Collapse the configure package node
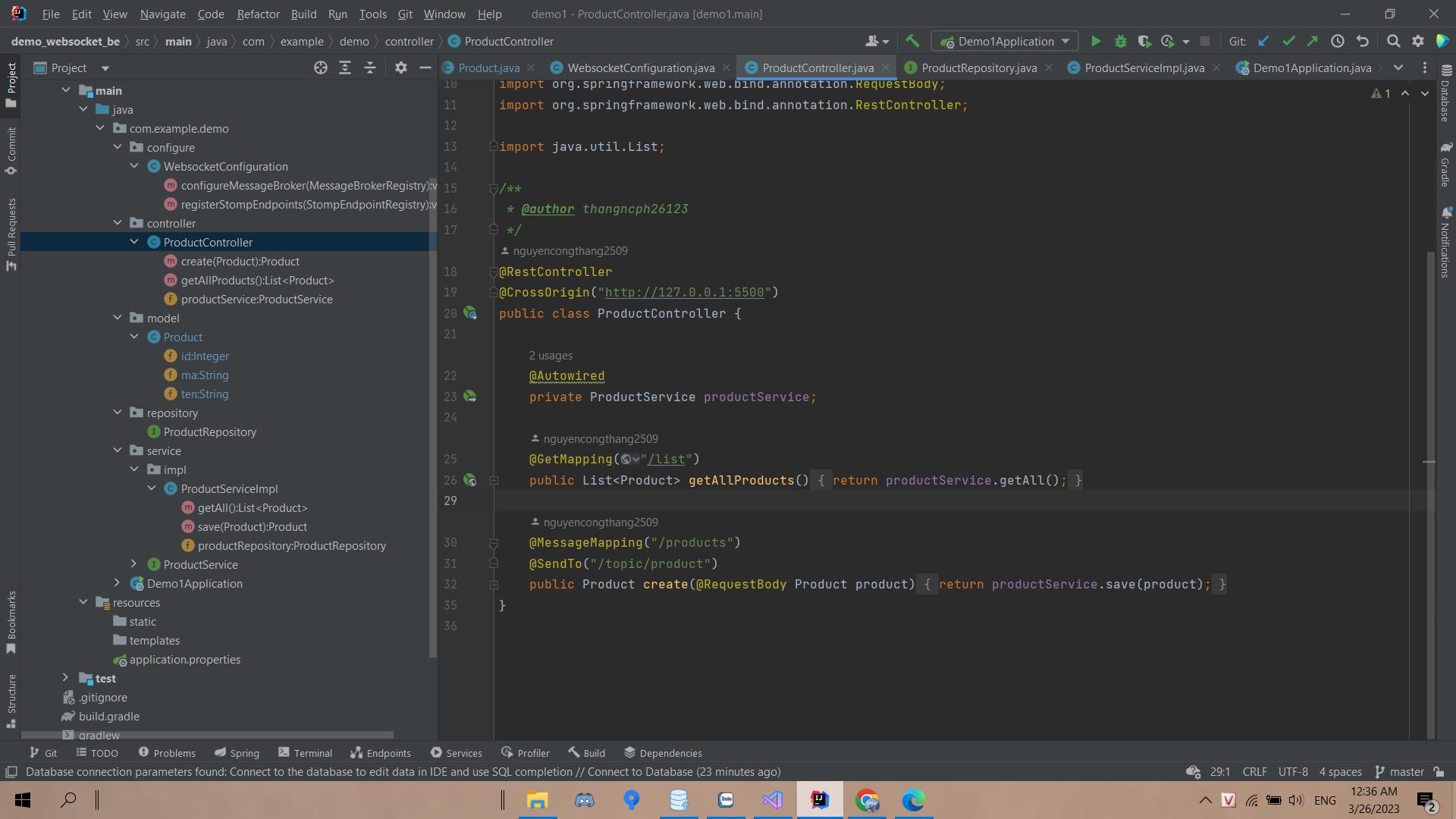Viewport: 1456px width, 819px height. pos(118,147)
